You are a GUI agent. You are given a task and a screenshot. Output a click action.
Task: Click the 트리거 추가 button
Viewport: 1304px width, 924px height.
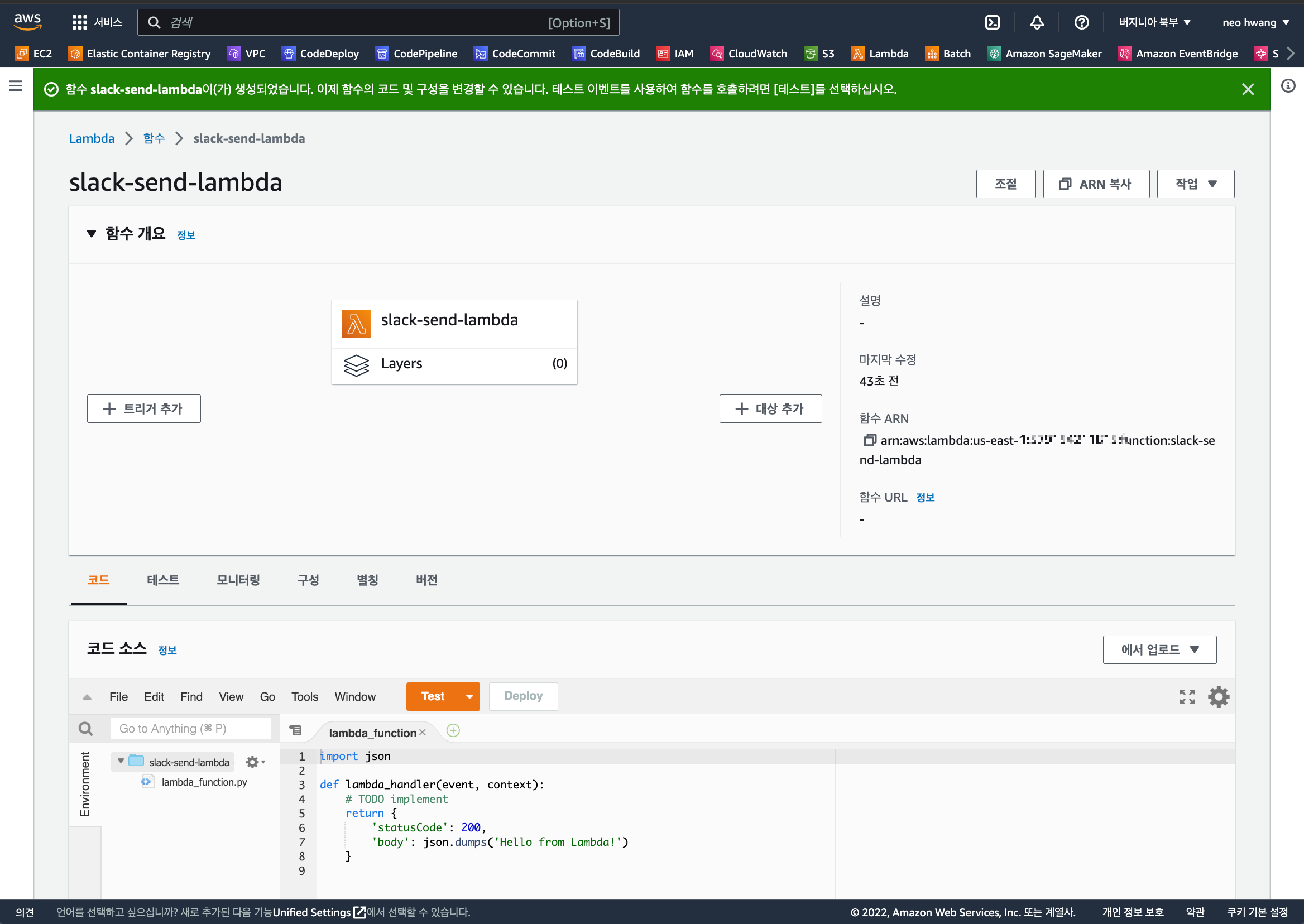143,408
